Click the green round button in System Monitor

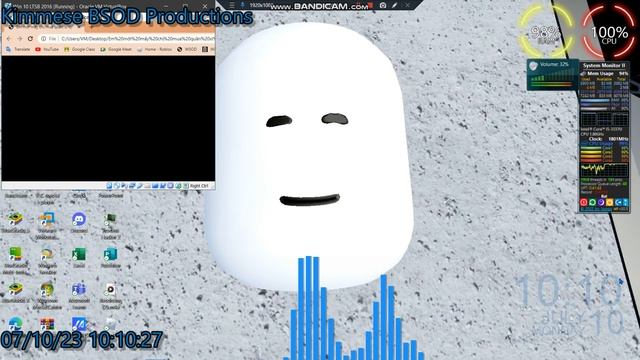pos(592,202)
